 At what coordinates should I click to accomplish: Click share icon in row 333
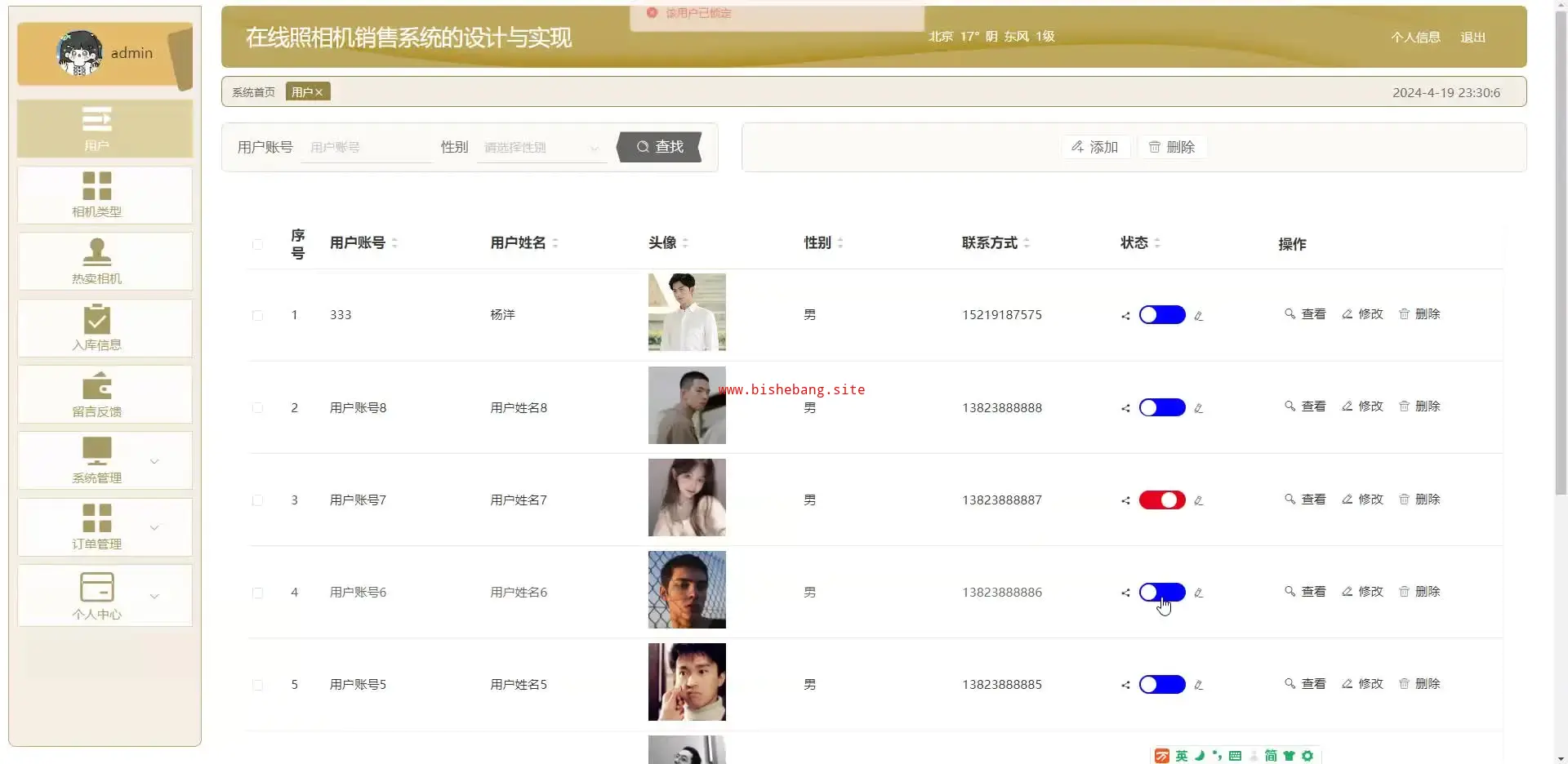click(x=1125, y=316)
